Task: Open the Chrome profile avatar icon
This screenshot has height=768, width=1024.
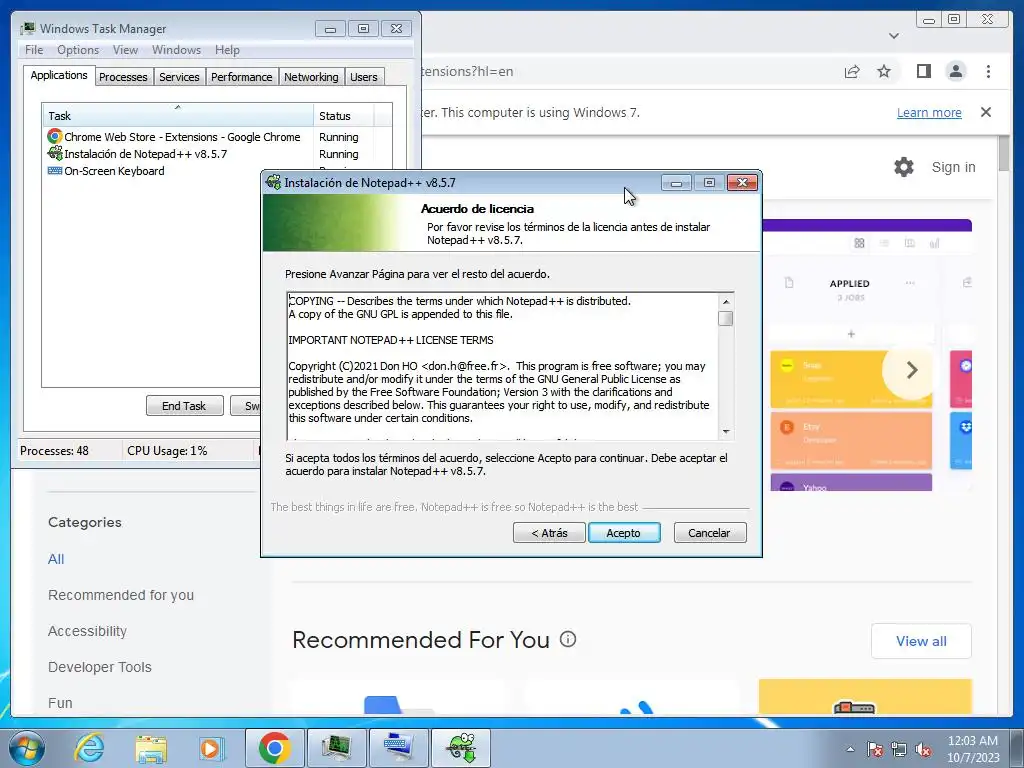Action: click(956, 71)
